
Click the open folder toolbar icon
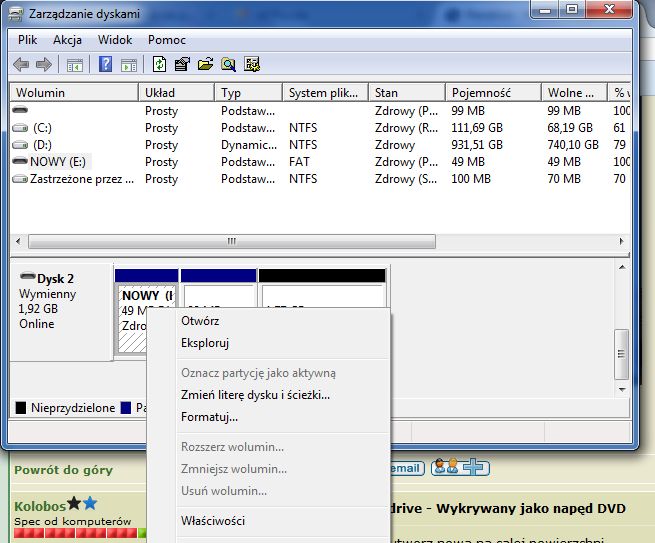pyautogui.click(x=205, y=64)
